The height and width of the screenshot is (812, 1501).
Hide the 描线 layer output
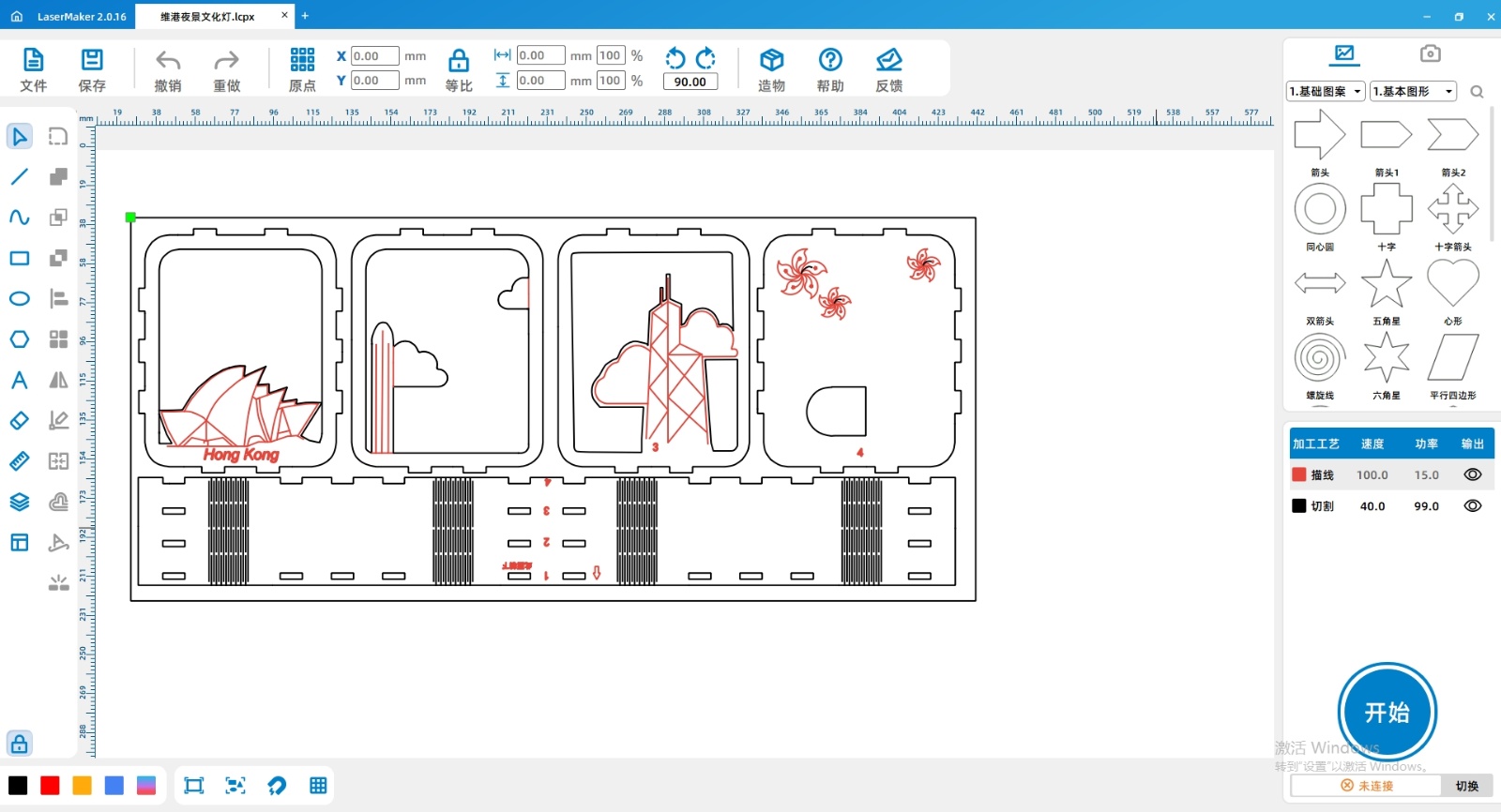[x=1472, y=475]
